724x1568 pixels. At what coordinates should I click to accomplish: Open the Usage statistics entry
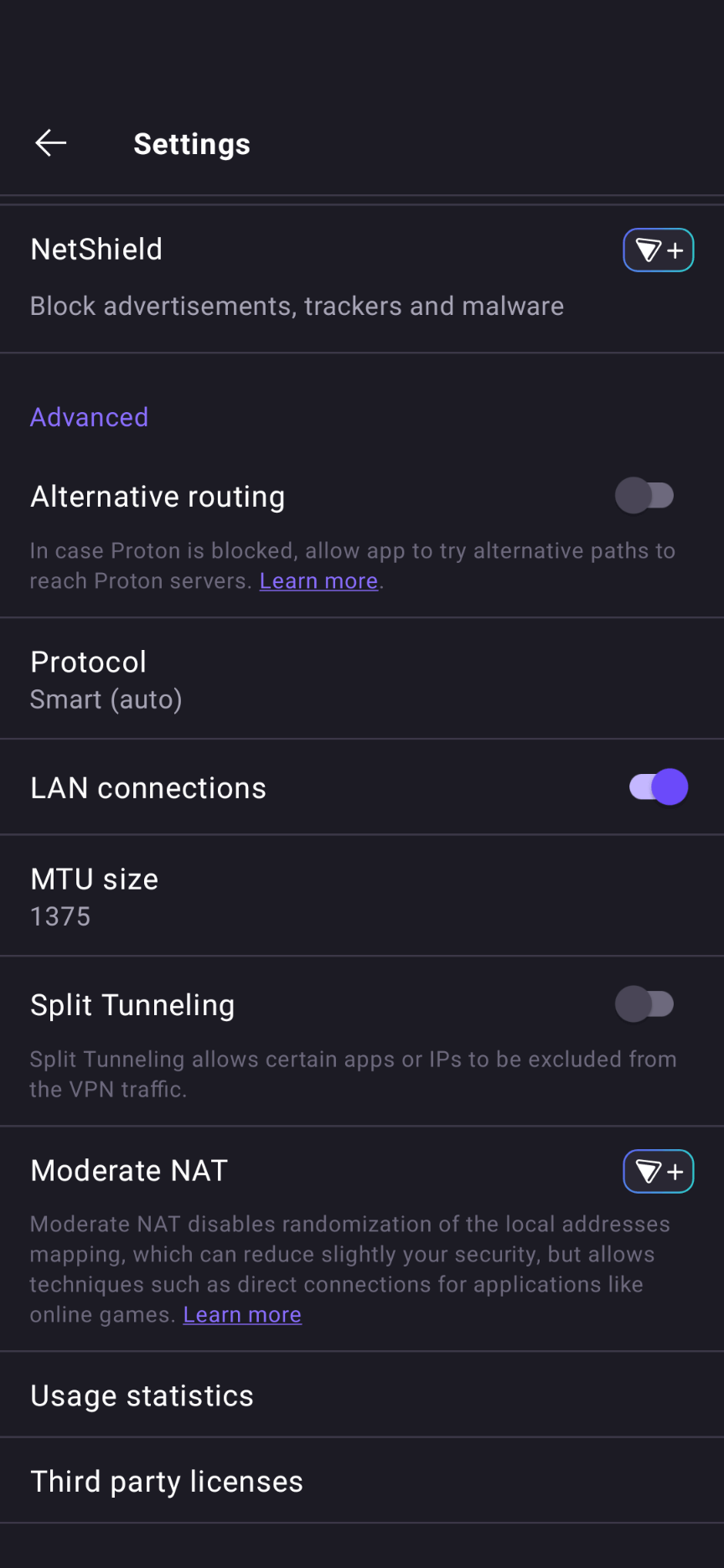[142, 1395]
